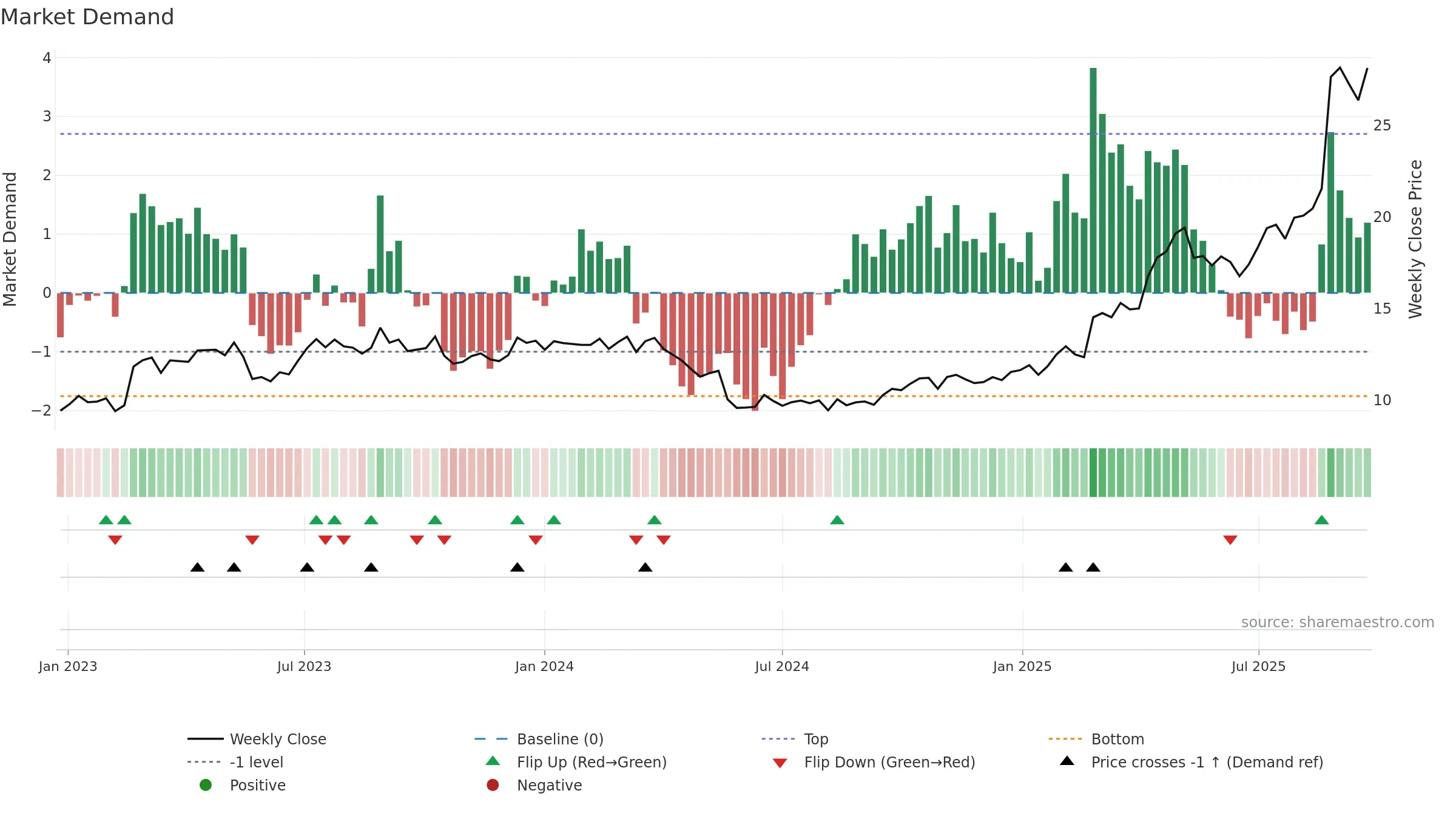This screenshot has width=1456, height=819.
Task: Click the Jul 2025 axis label
Action: pos(1259,666)
